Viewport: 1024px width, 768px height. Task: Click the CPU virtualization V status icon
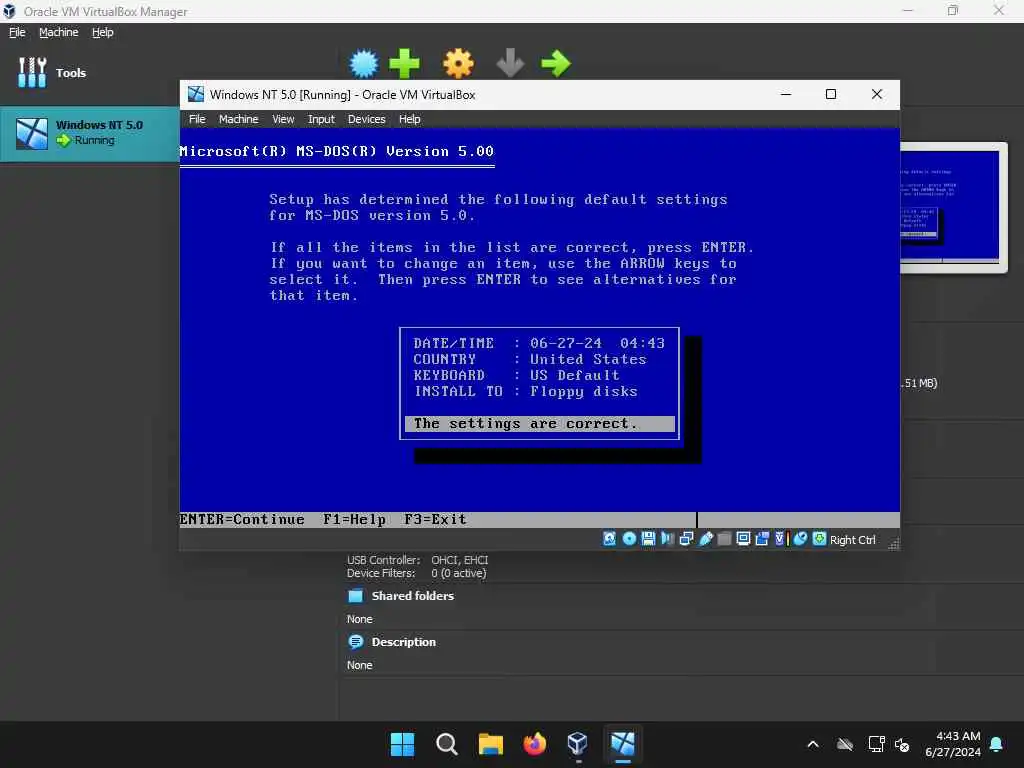point(781,539)
